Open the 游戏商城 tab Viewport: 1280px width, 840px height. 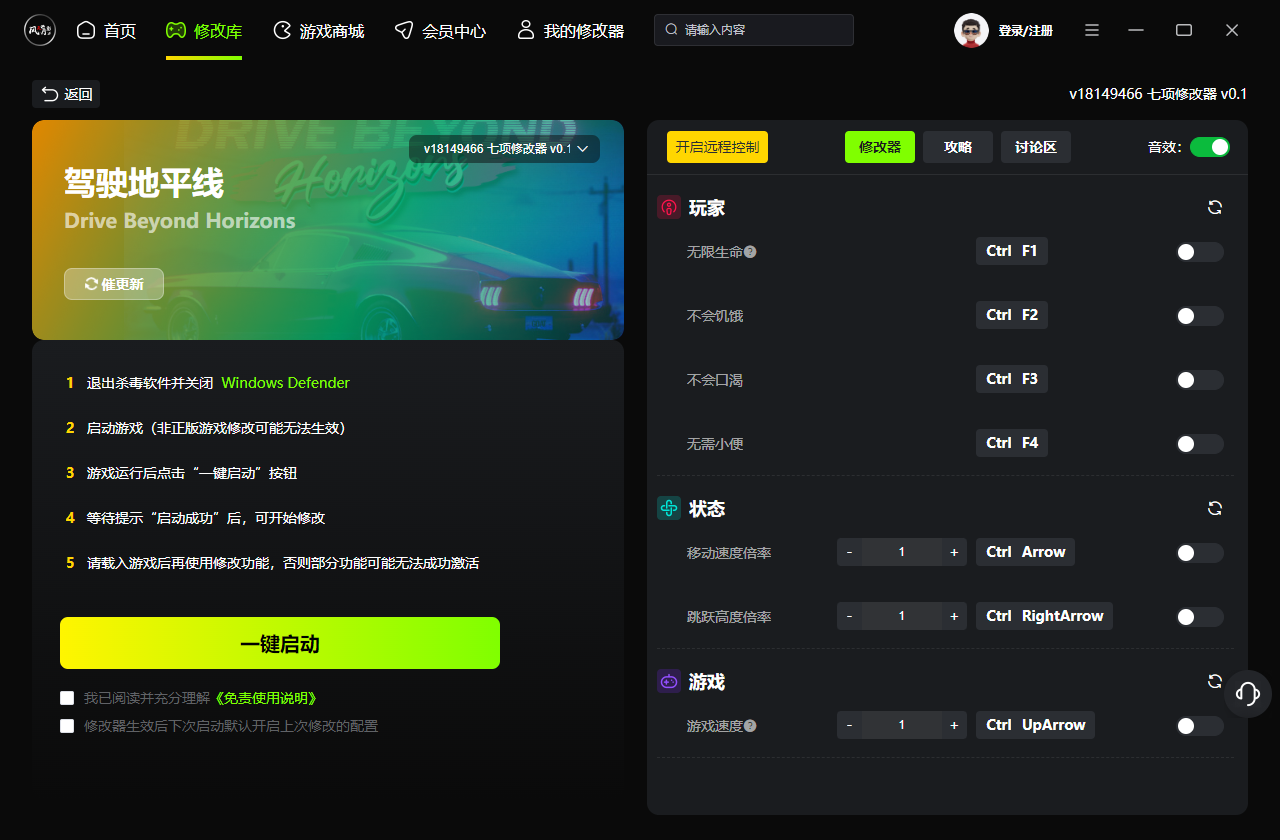(x=318, y=31)
